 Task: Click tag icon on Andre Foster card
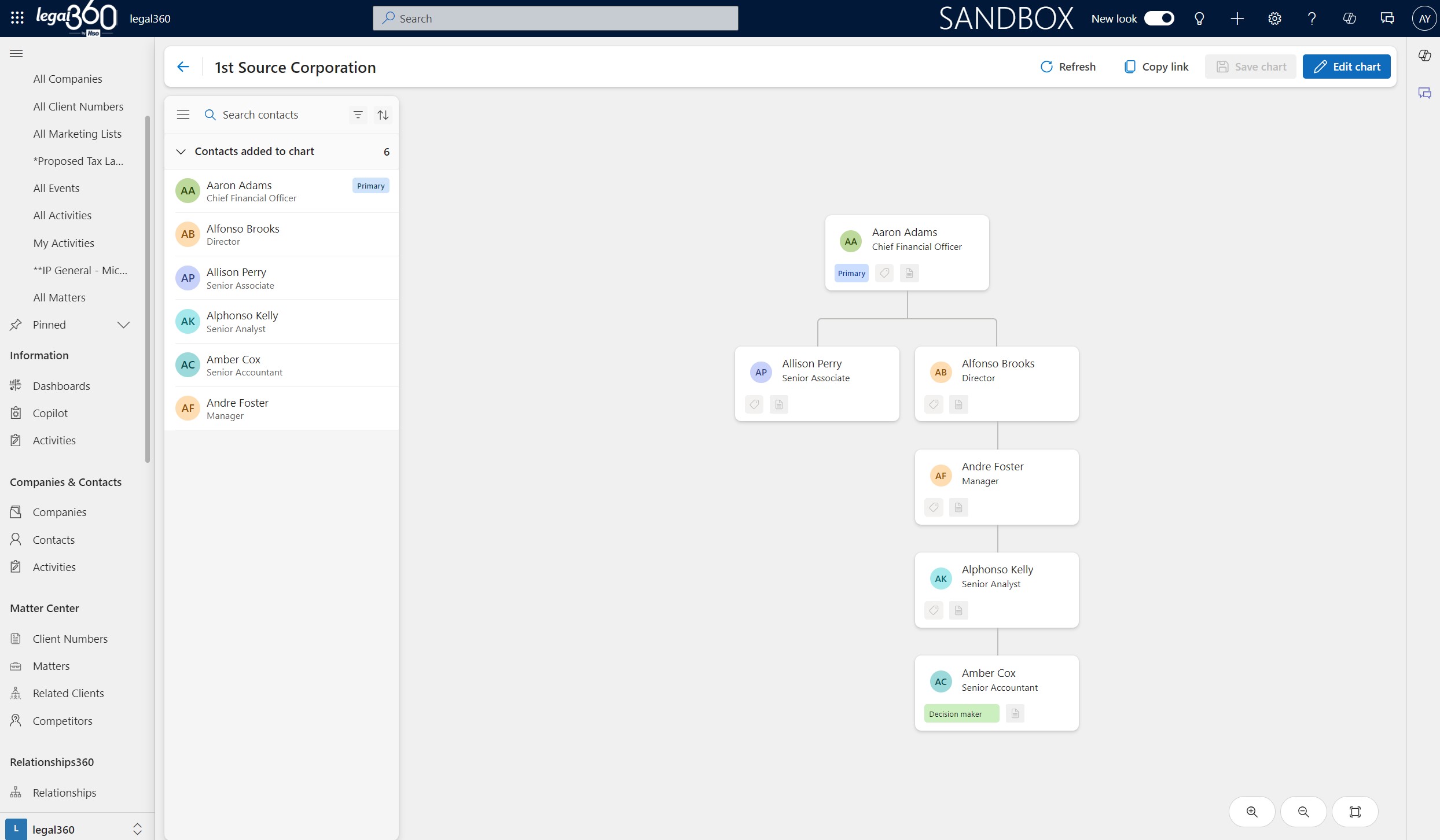(934, 507)
